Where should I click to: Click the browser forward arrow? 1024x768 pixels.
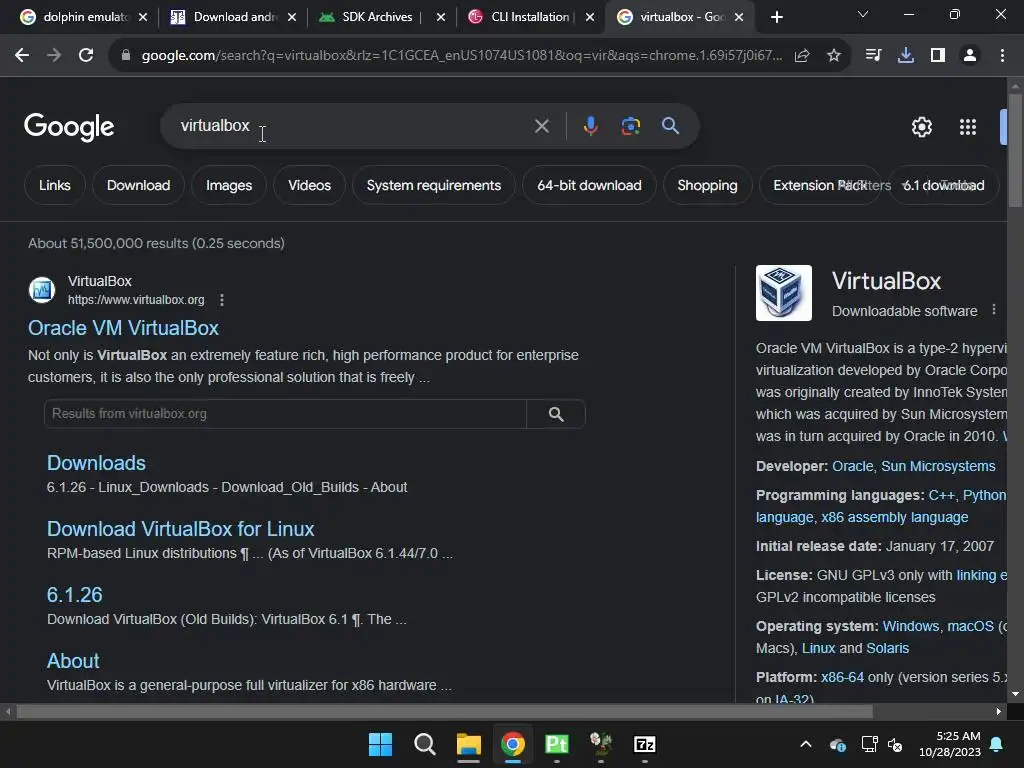[x=54, y=56]
